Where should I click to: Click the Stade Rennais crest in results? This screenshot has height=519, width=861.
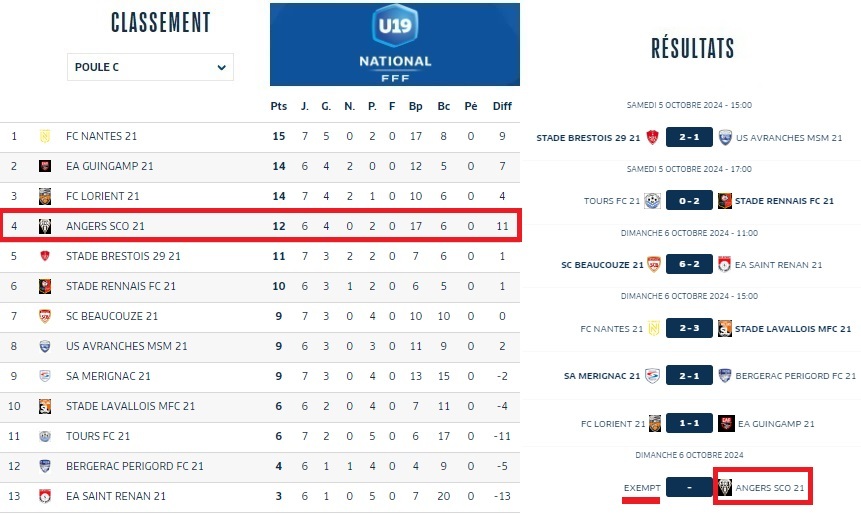pos(725,201)
